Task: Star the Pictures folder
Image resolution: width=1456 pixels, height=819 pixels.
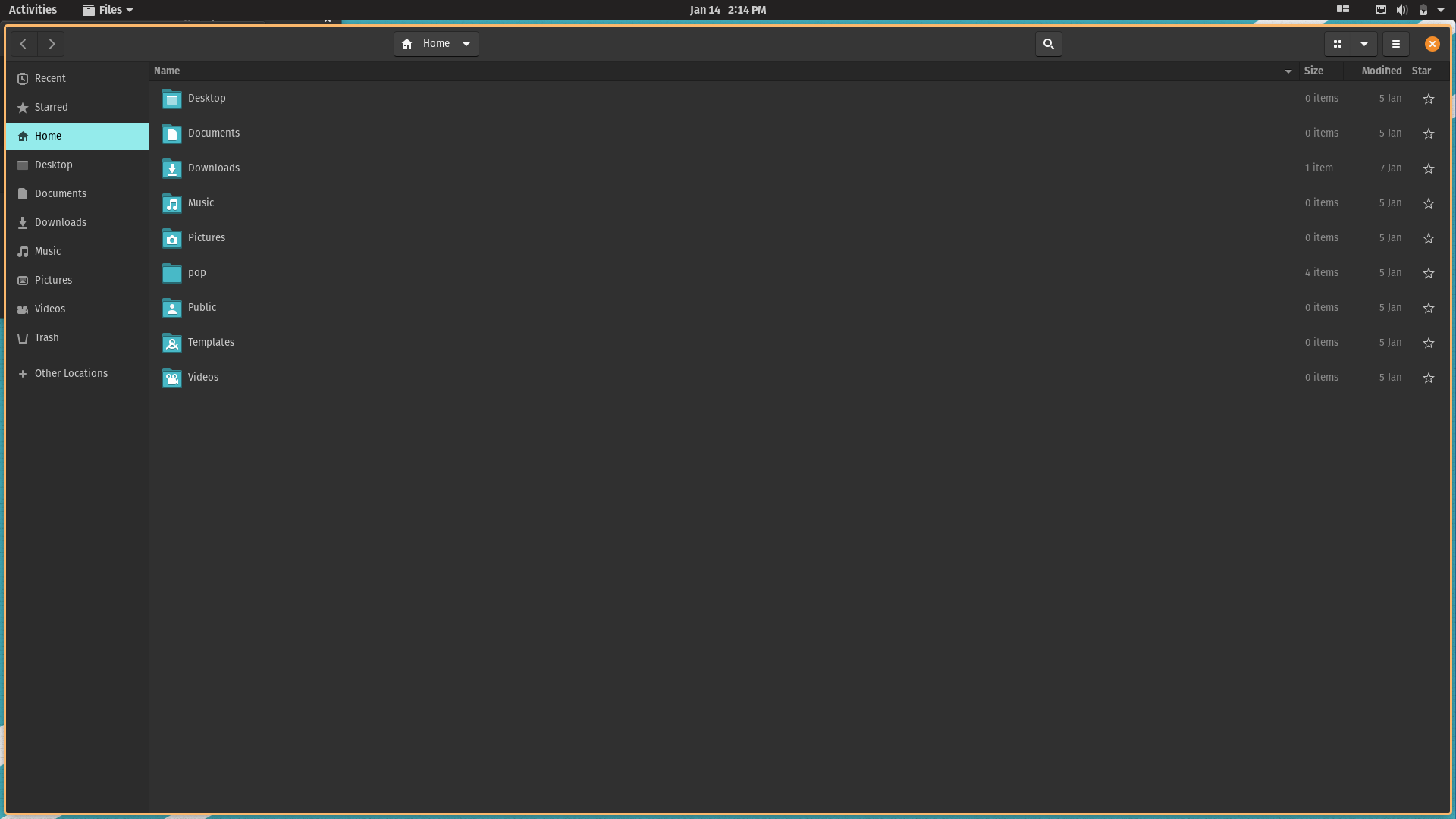Action: click(1429, 238)
